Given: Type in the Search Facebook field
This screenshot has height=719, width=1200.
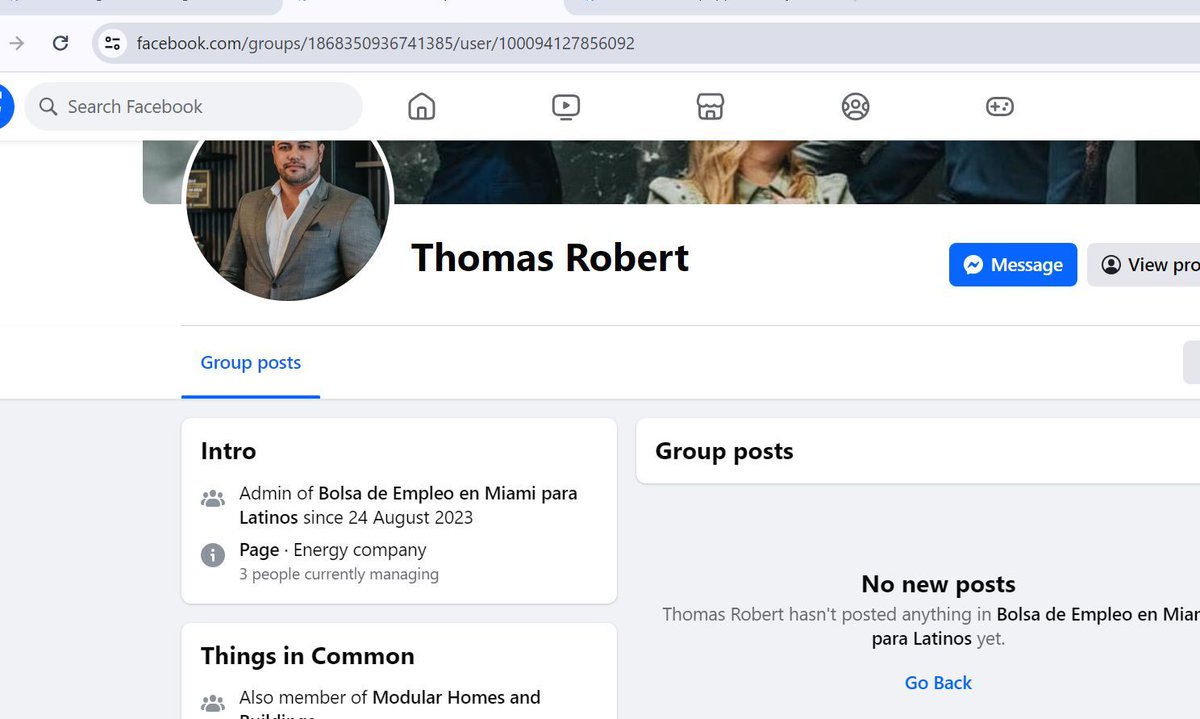Looking at the screenshot, I should pos(200,106).
